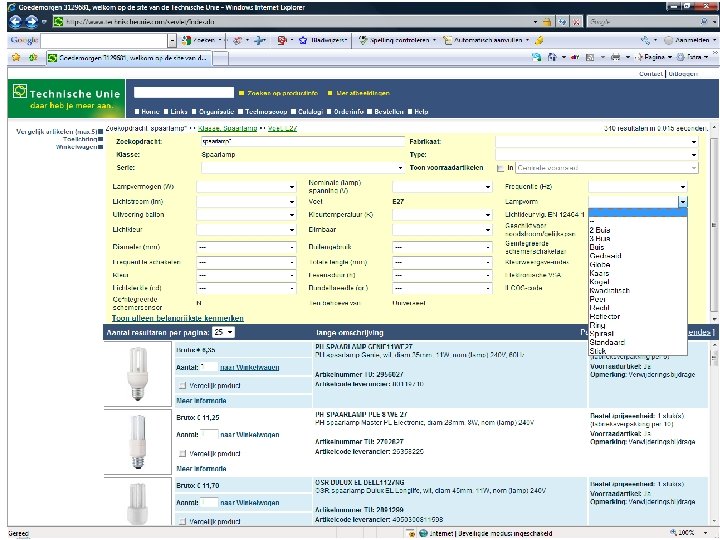
Task: Open the Type dropdown
Action: (597, 155)
